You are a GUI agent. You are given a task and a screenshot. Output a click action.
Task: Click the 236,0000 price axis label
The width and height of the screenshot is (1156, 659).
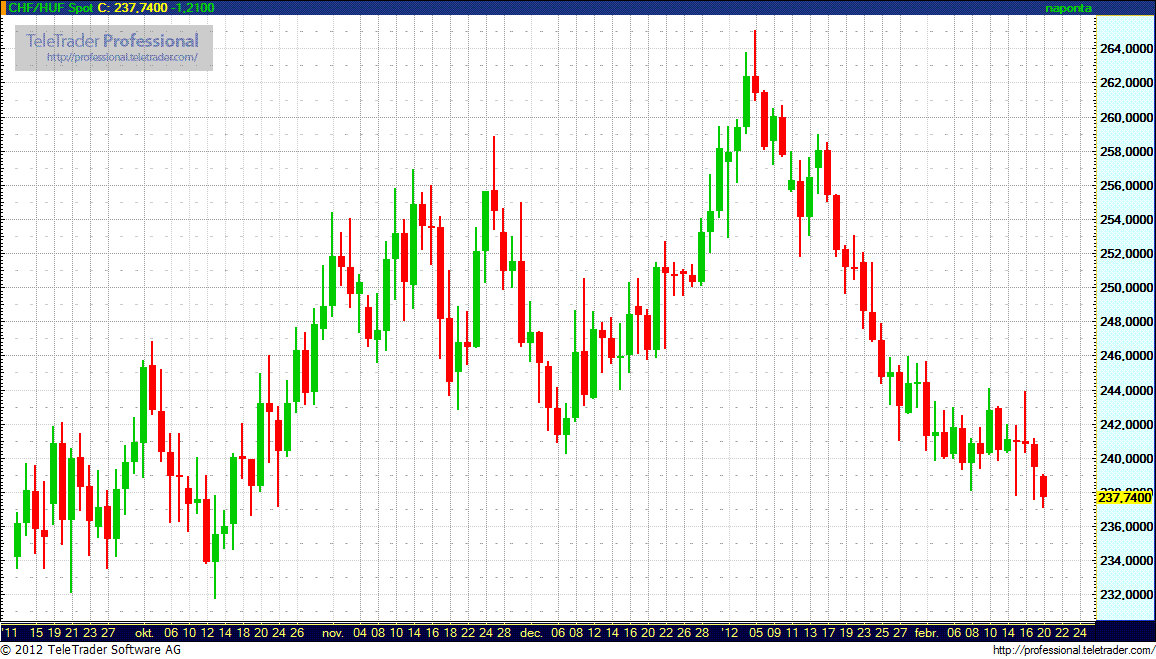coord(1125,528)
